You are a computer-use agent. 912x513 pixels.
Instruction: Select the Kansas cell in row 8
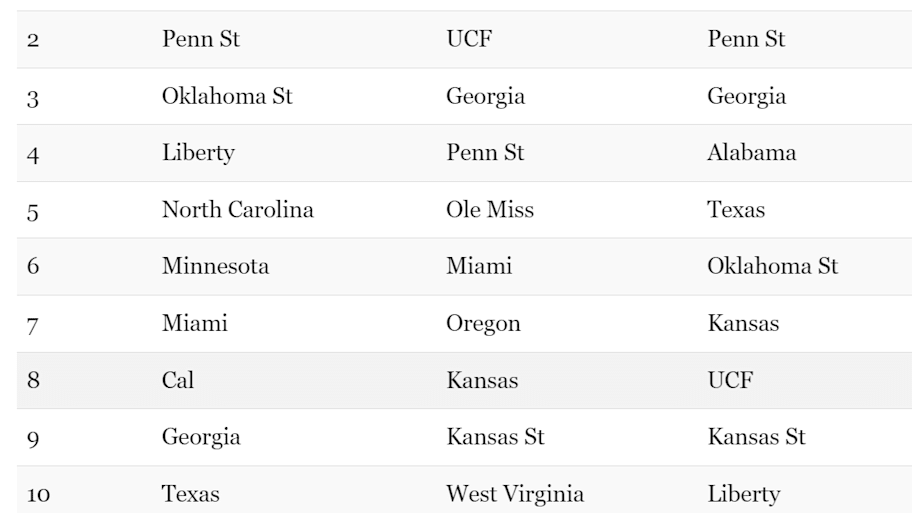[481, 381]
